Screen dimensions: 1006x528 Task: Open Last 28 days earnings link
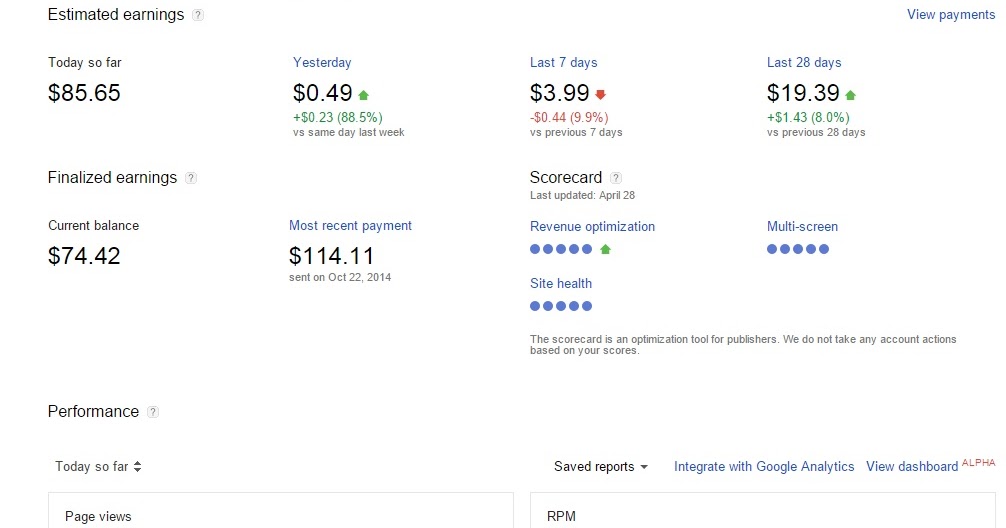pyautogui.click(x=804, y=63)
